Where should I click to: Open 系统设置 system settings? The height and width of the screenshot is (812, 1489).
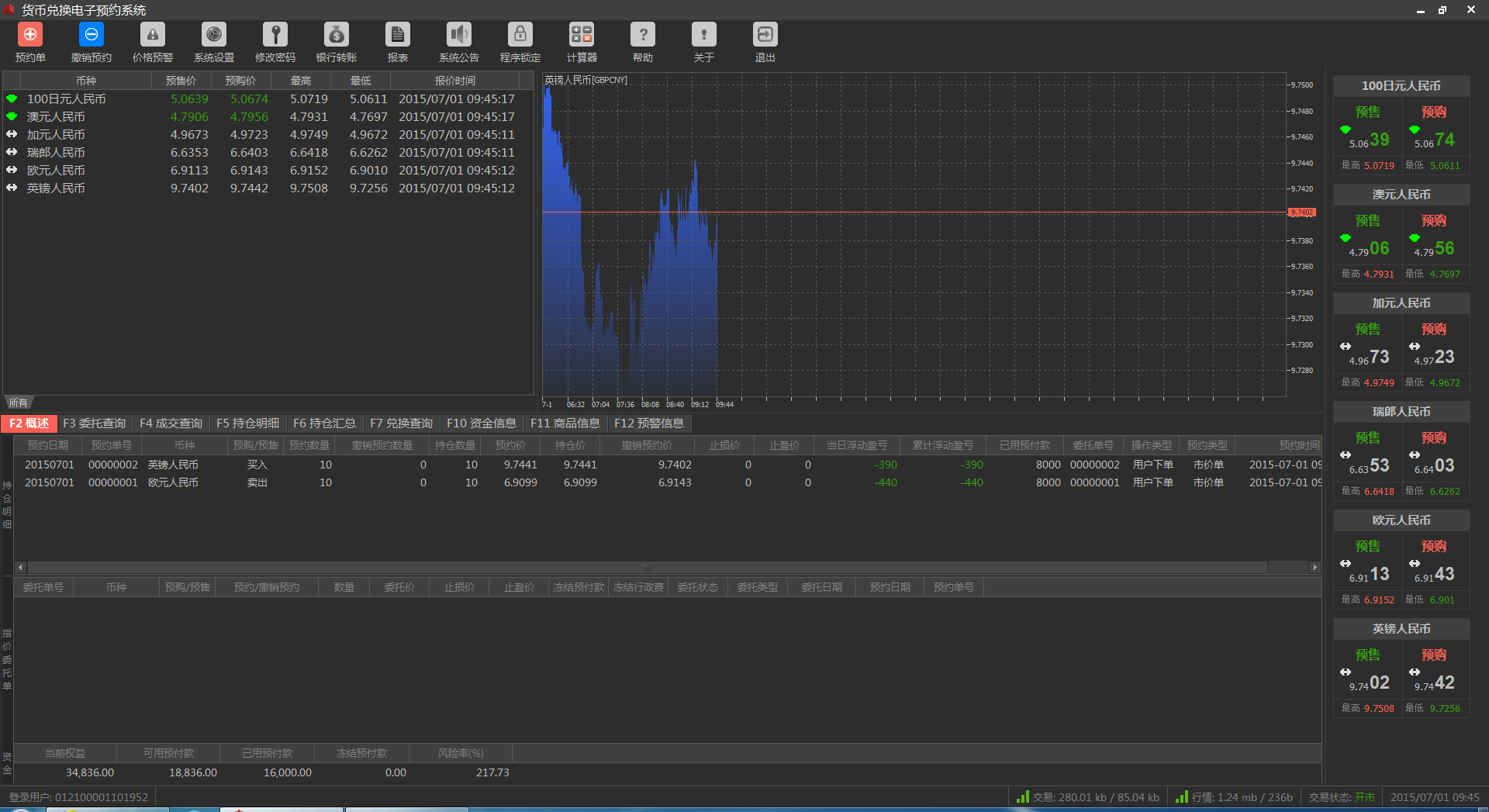coord(213,36)
